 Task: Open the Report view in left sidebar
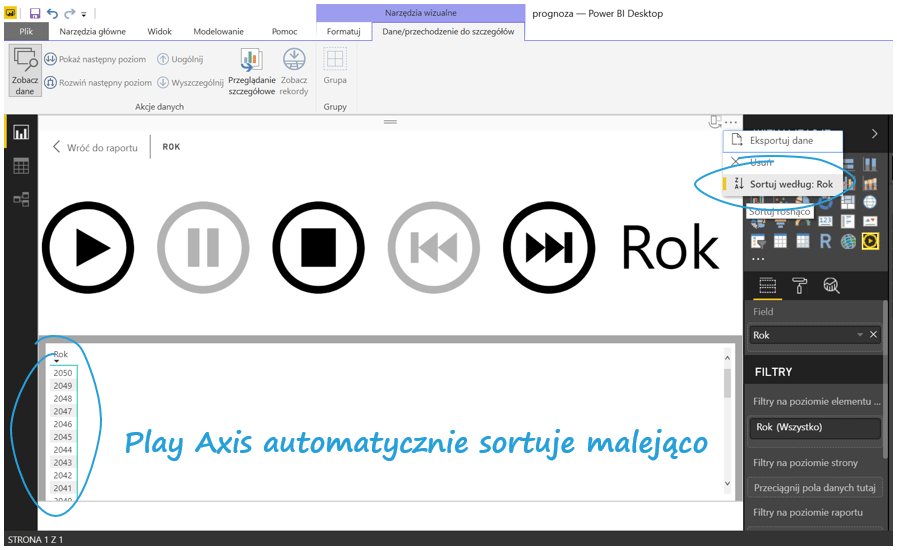pos(20,132)
